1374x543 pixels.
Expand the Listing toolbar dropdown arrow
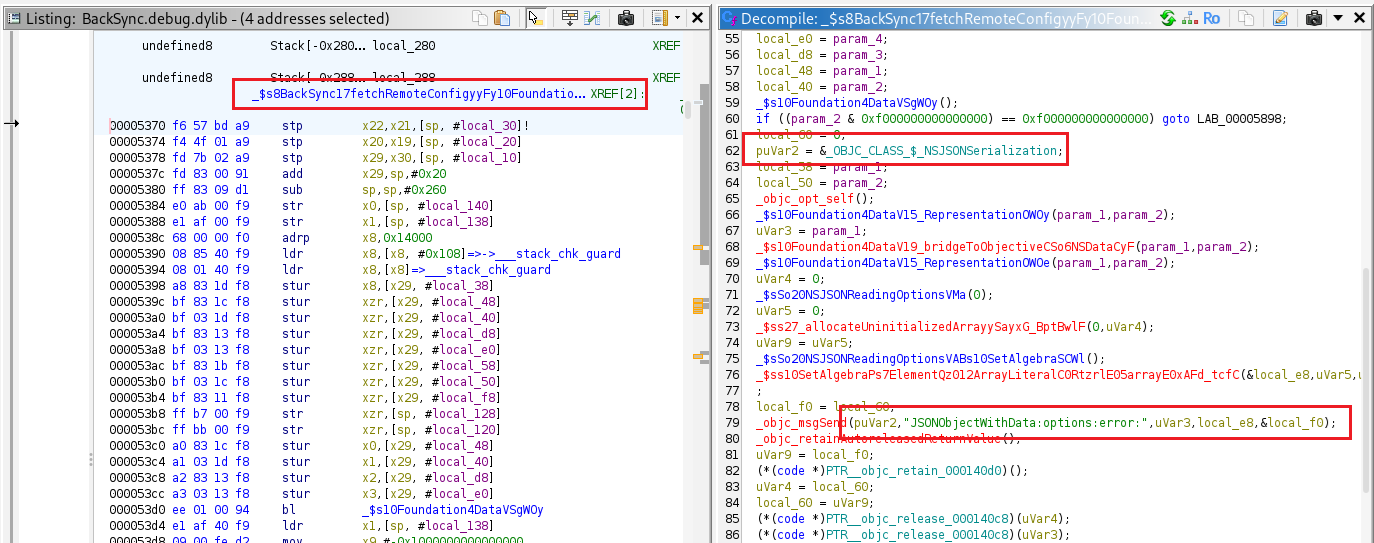pyautogui.click(x=677, y=18)
